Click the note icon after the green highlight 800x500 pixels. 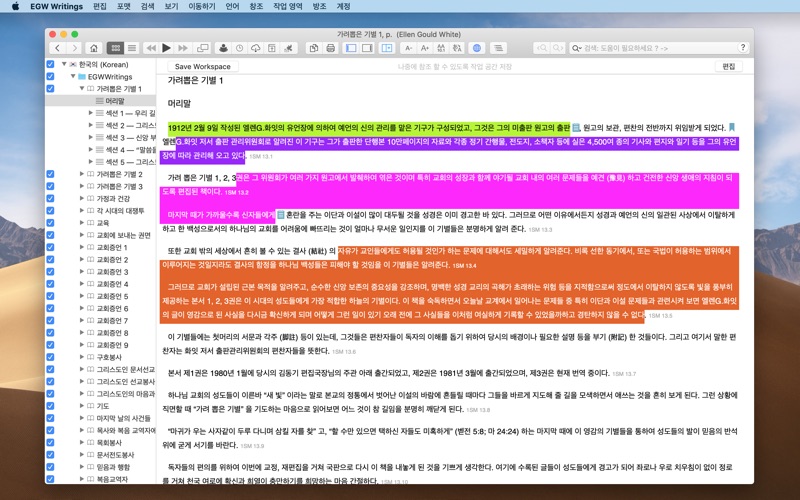(x=576, y=128)
